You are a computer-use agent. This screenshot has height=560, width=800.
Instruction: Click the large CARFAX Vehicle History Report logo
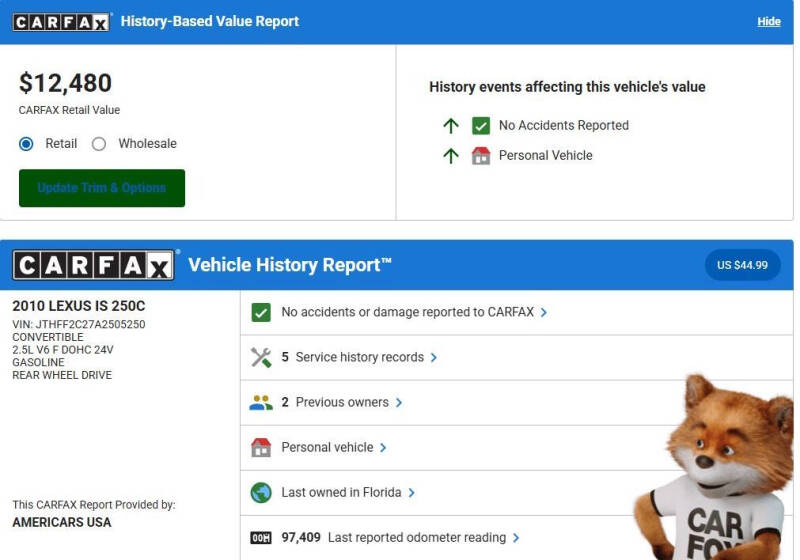[x=94, y=265]
